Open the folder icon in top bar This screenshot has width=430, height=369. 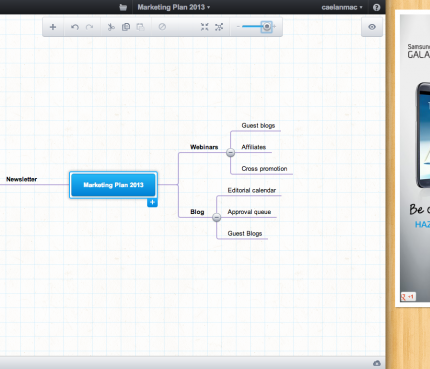pos(123,7)
